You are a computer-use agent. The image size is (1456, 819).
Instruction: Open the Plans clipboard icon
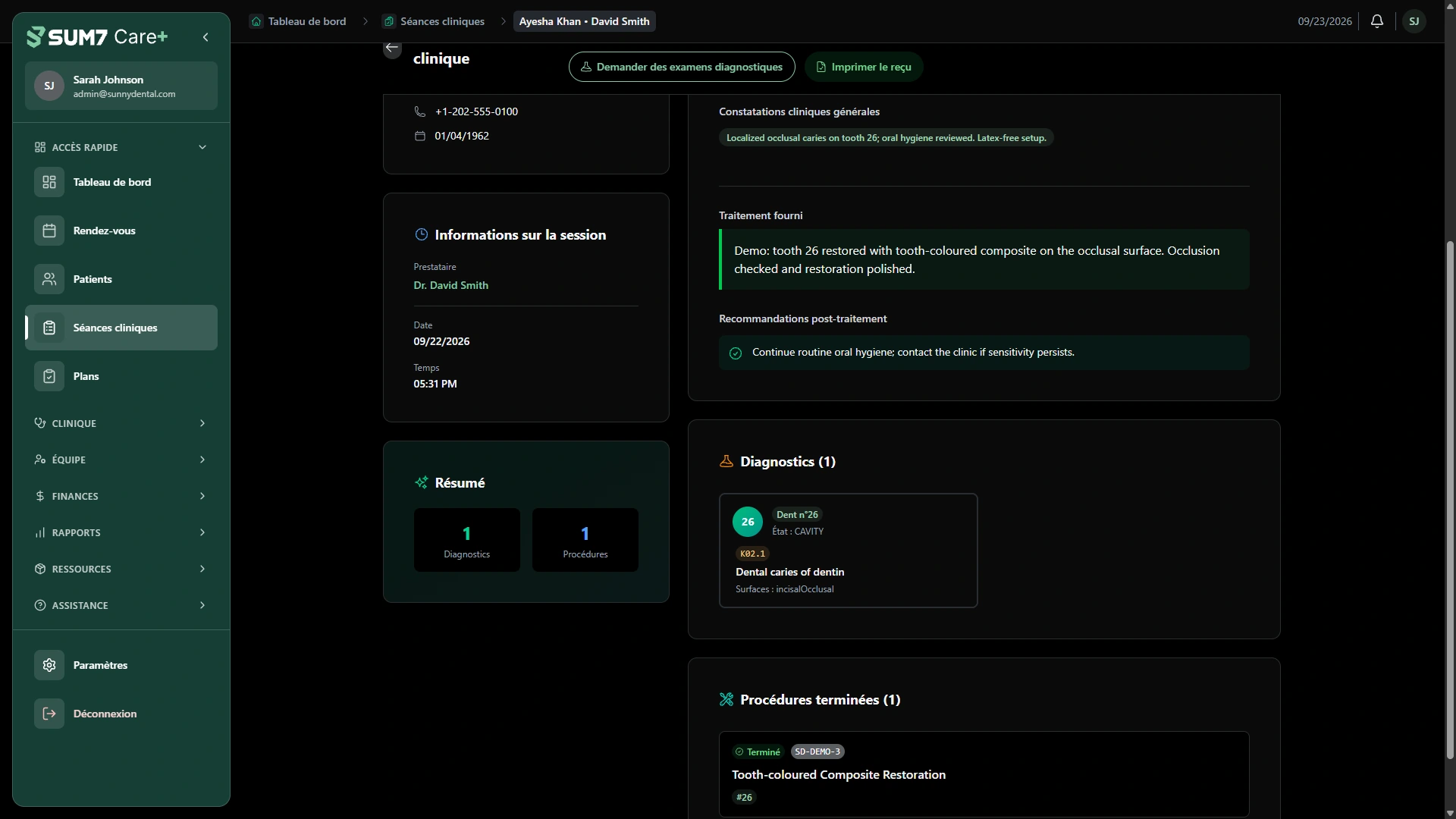pos(49,376)
